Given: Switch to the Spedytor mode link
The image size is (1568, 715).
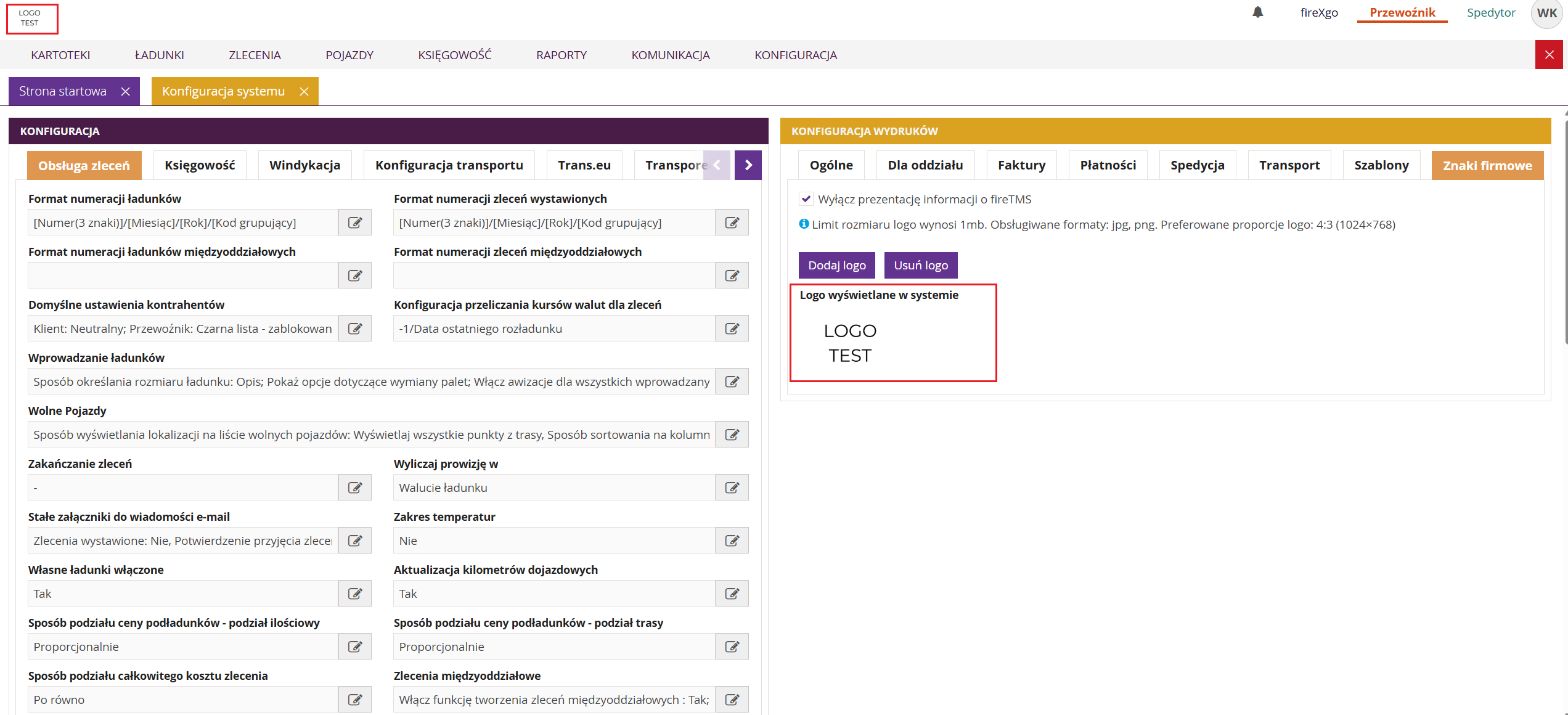Looking at the screenshot, I should pos(1490,12).
